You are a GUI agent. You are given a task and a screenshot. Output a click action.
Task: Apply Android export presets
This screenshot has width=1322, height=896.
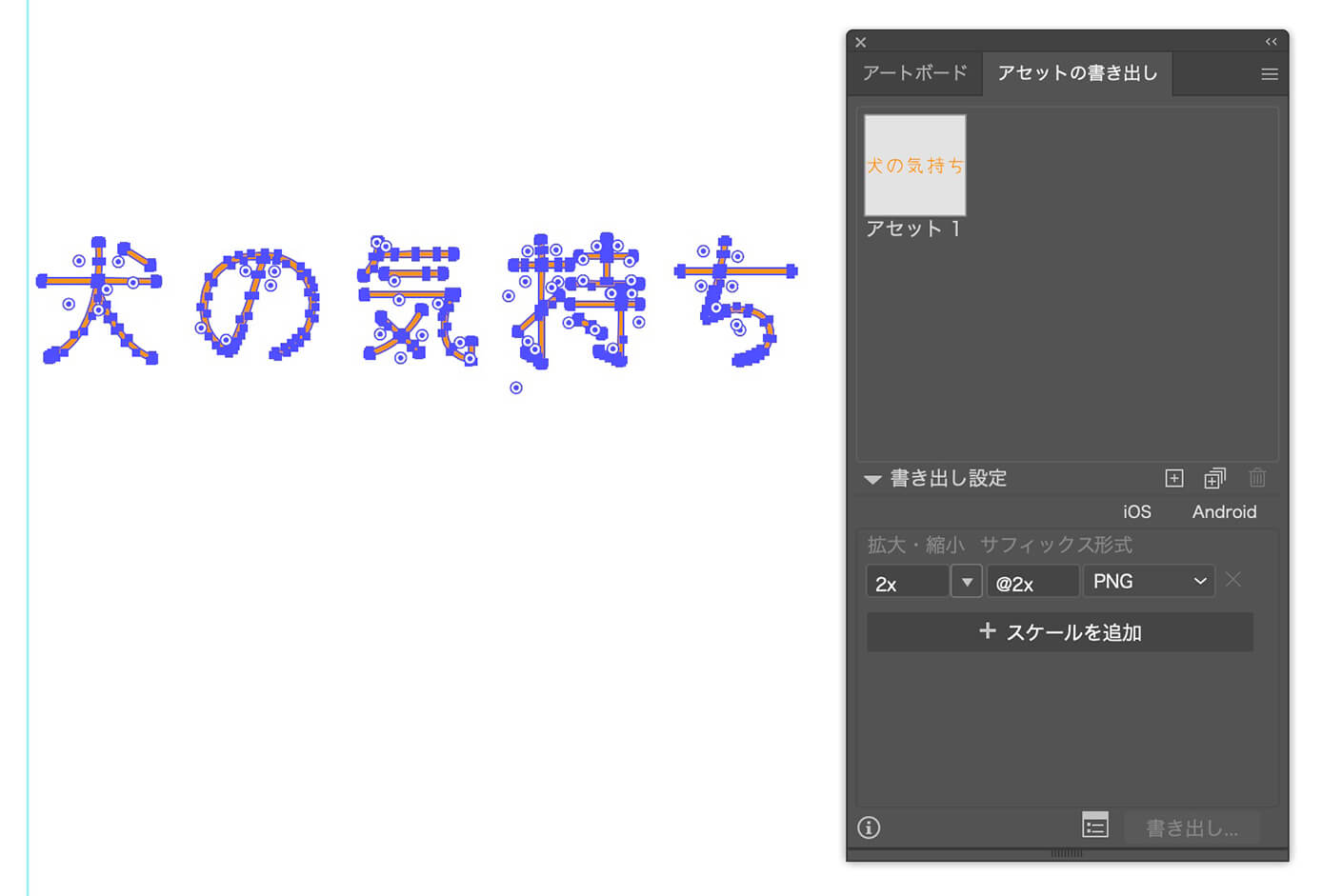pos(1224,512)
